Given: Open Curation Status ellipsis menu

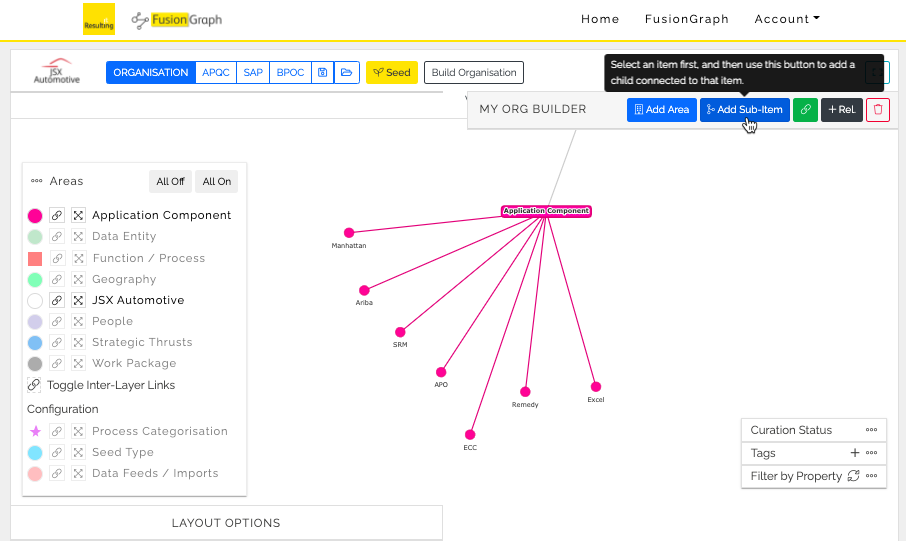Looking at the screenshot, I should tap(871, 429).
